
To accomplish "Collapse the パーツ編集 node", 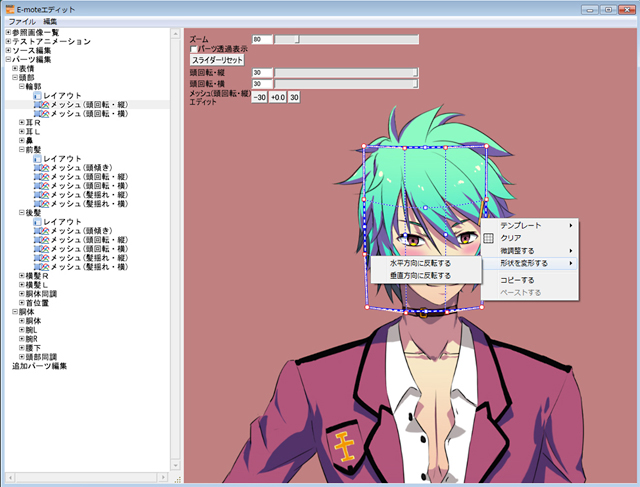I will pyautogui.click(x=8, y=60).
